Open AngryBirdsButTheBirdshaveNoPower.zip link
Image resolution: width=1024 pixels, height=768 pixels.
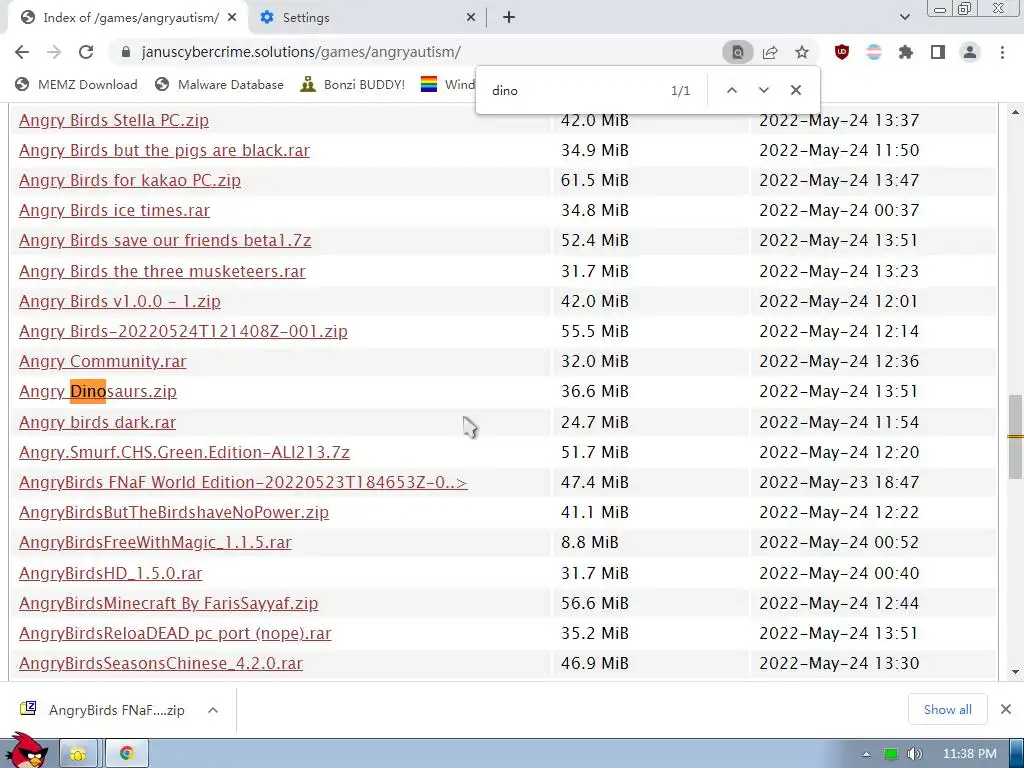click(x=174, y=512)
